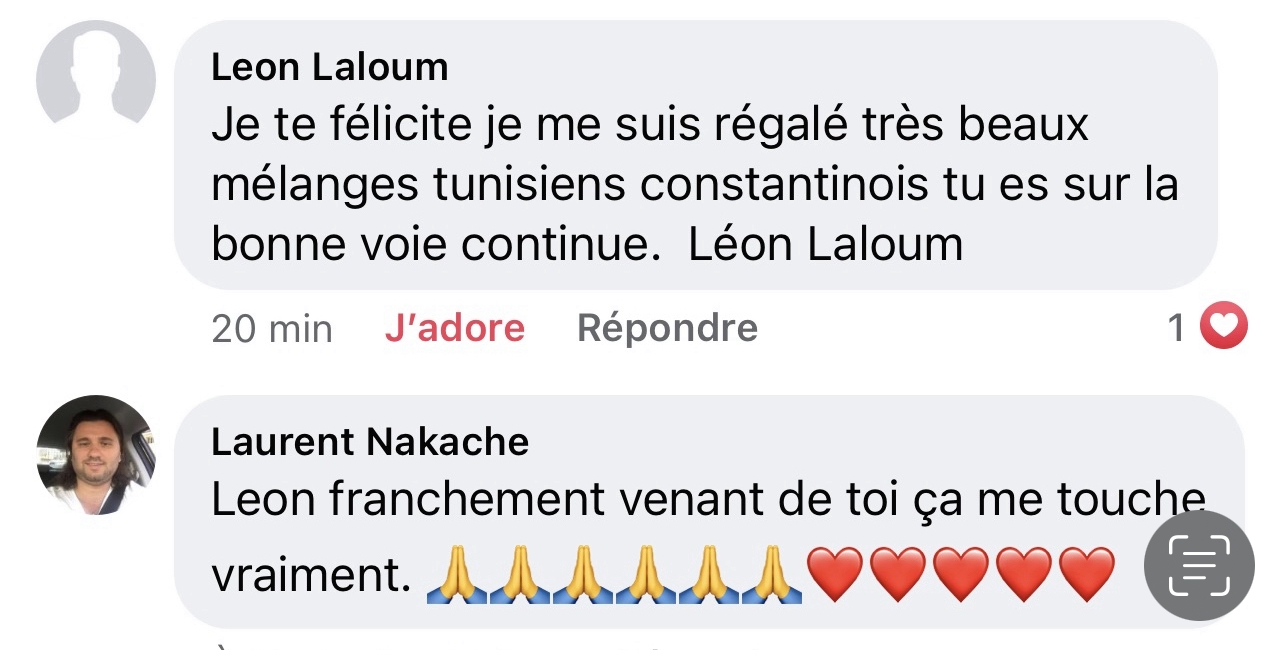Click the first praying hands emoji

pos(456,575)
